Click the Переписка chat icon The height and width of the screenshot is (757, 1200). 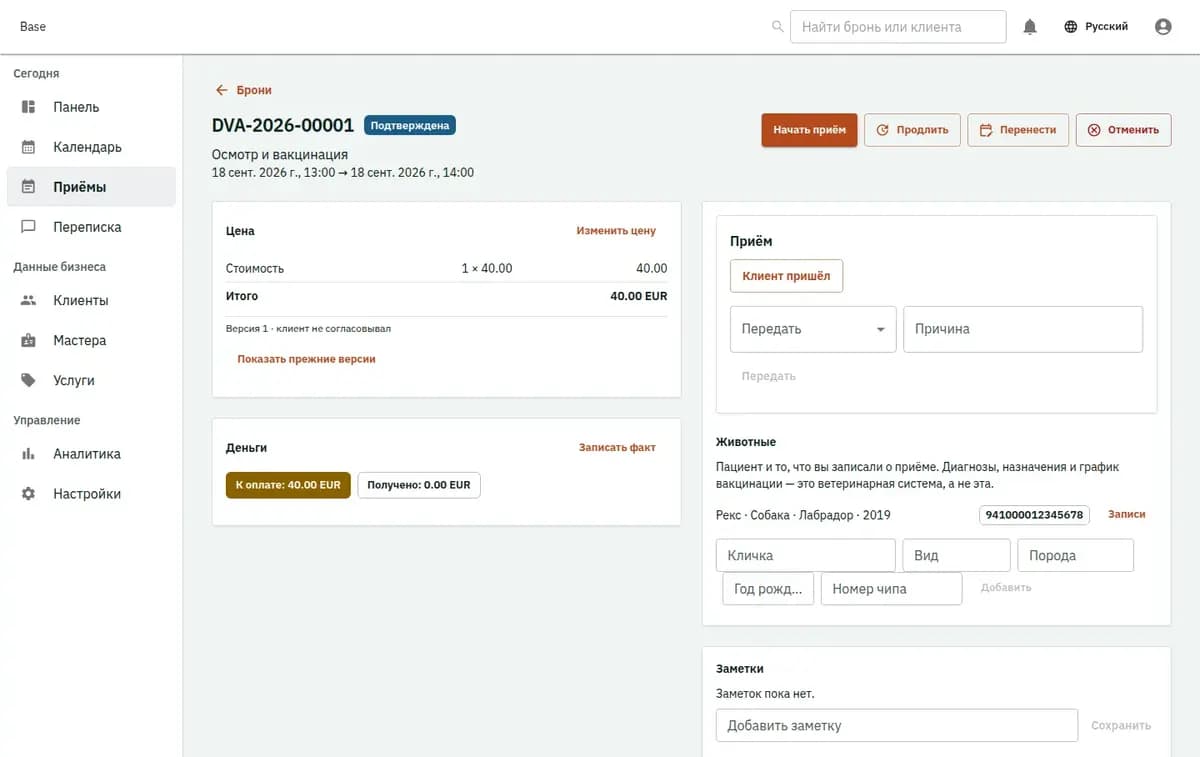click(x=29, y=227)
